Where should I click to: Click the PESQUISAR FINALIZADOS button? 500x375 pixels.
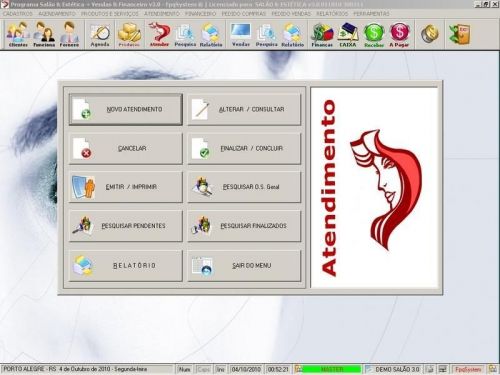244,226
